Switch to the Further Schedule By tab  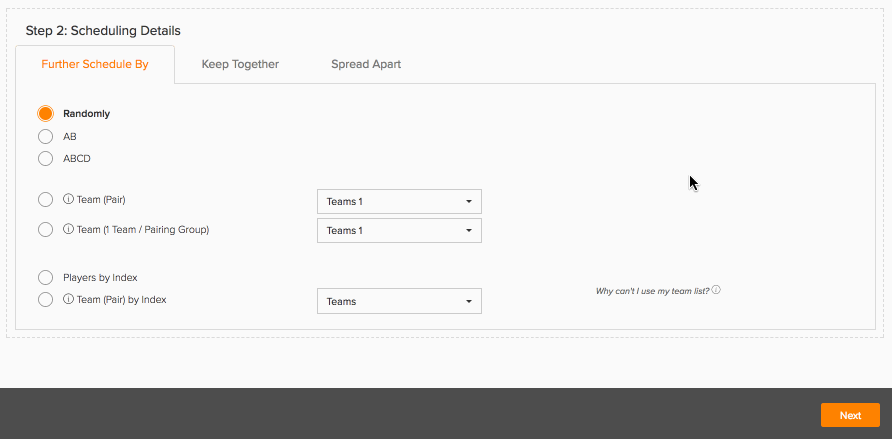(95, 64)
